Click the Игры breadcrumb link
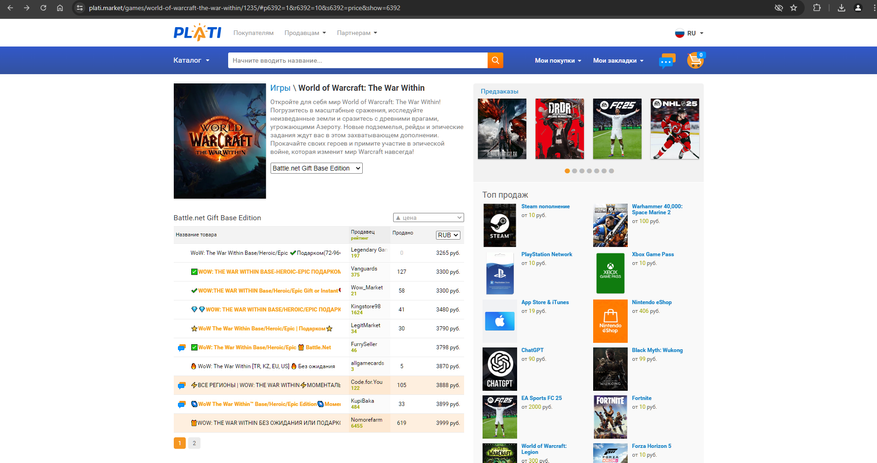Screen dimensions: 877x463 pos(280,88)
